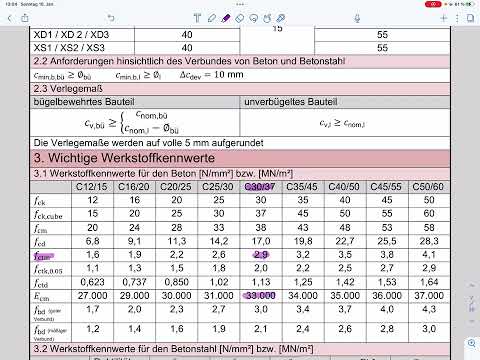This screenshot has width=480, height=360.
Task: Tap fctd value 0,737
Action: tap(134, 282)
